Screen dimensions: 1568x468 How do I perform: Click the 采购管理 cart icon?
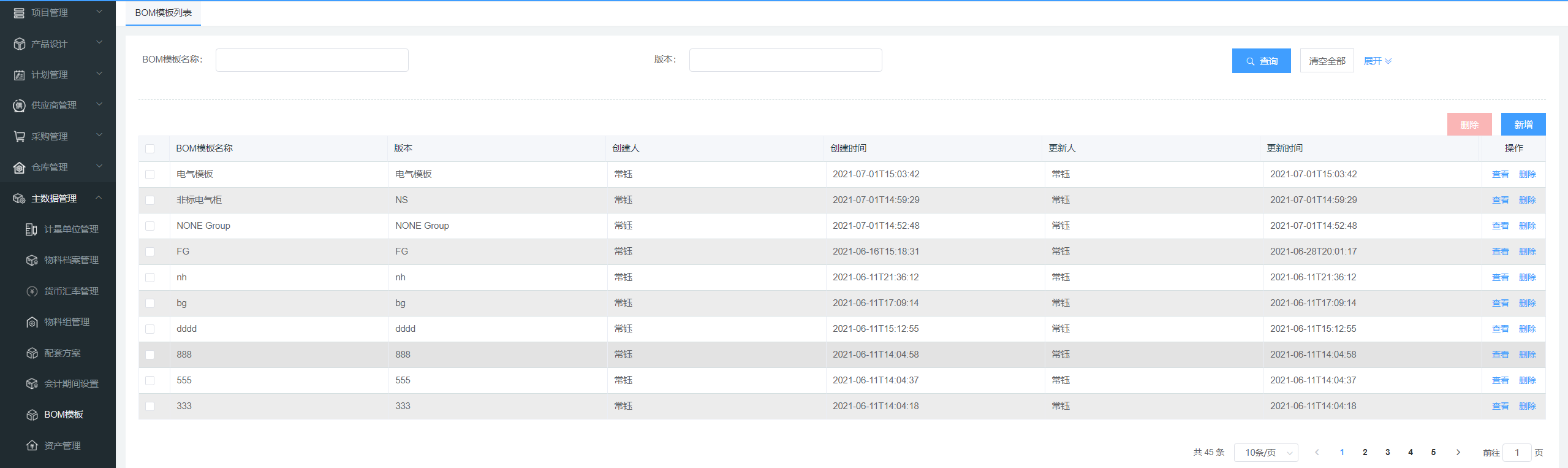(19, 136)
